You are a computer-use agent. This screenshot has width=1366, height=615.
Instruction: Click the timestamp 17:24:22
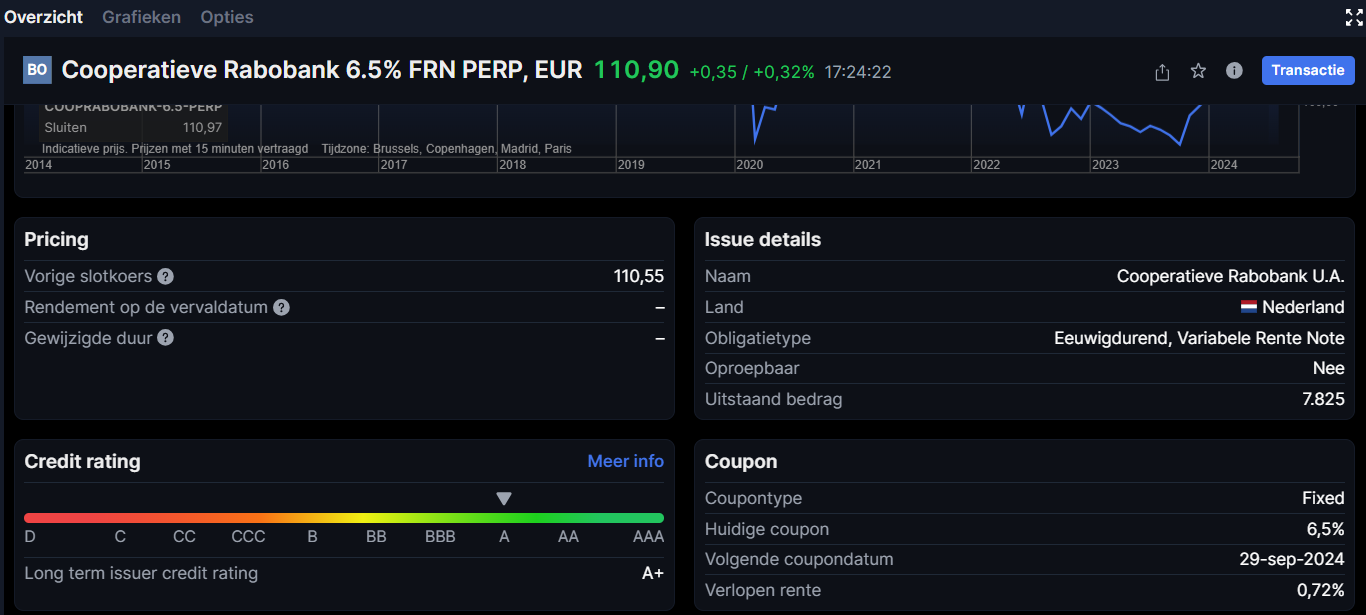pyautogui.click(x=858, y=72)
